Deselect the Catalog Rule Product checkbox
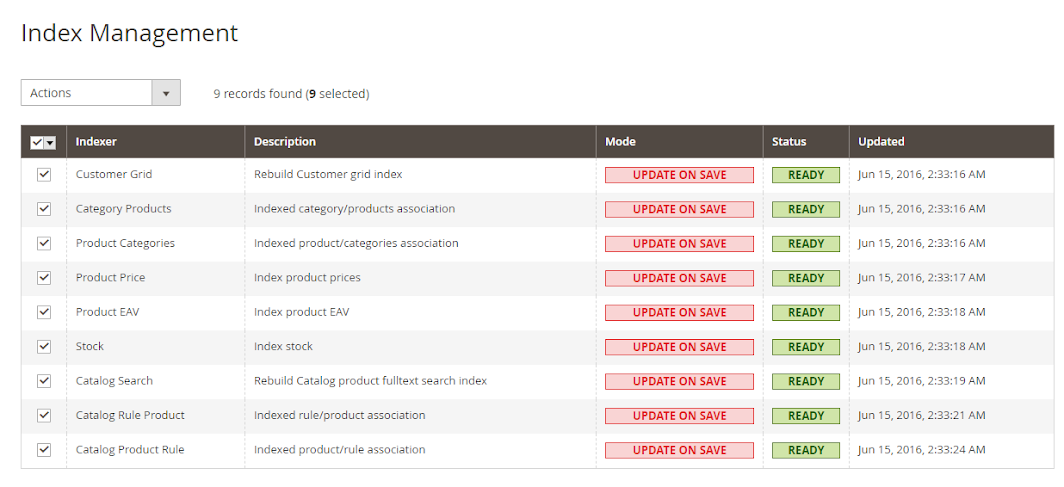 [44, 415]
